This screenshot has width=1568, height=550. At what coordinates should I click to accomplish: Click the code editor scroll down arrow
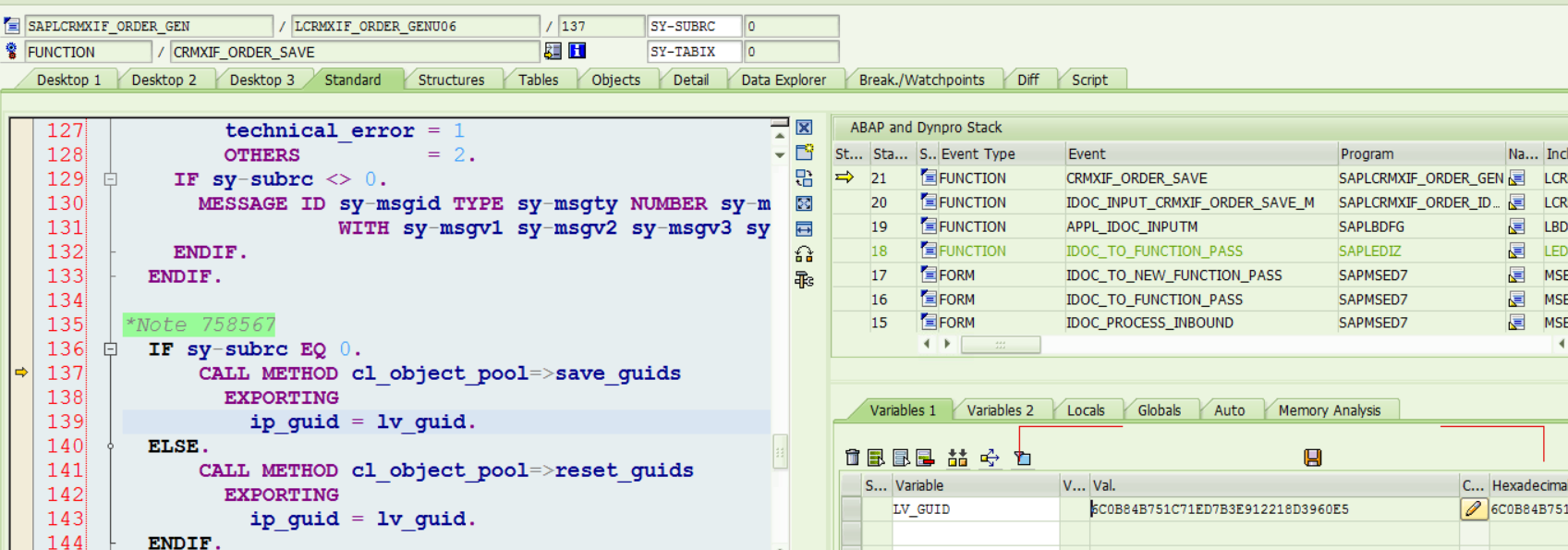(780, 155)
